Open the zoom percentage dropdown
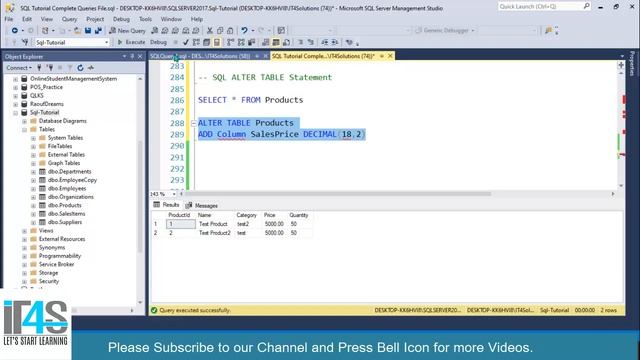Screen dimensions: 640x360 (x=174, y=194)
